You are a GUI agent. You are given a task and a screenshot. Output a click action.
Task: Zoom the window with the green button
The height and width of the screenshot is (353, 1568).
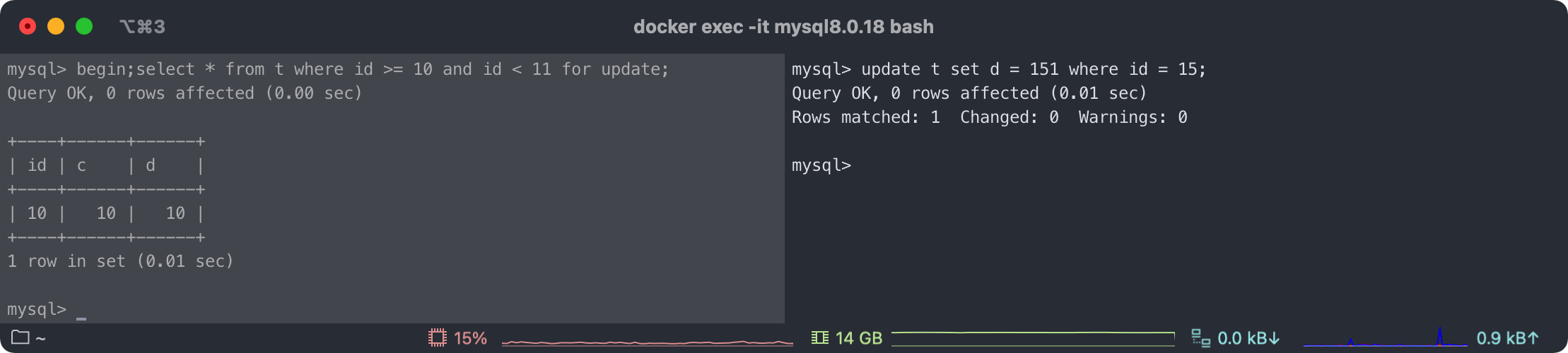pos(84,27)
